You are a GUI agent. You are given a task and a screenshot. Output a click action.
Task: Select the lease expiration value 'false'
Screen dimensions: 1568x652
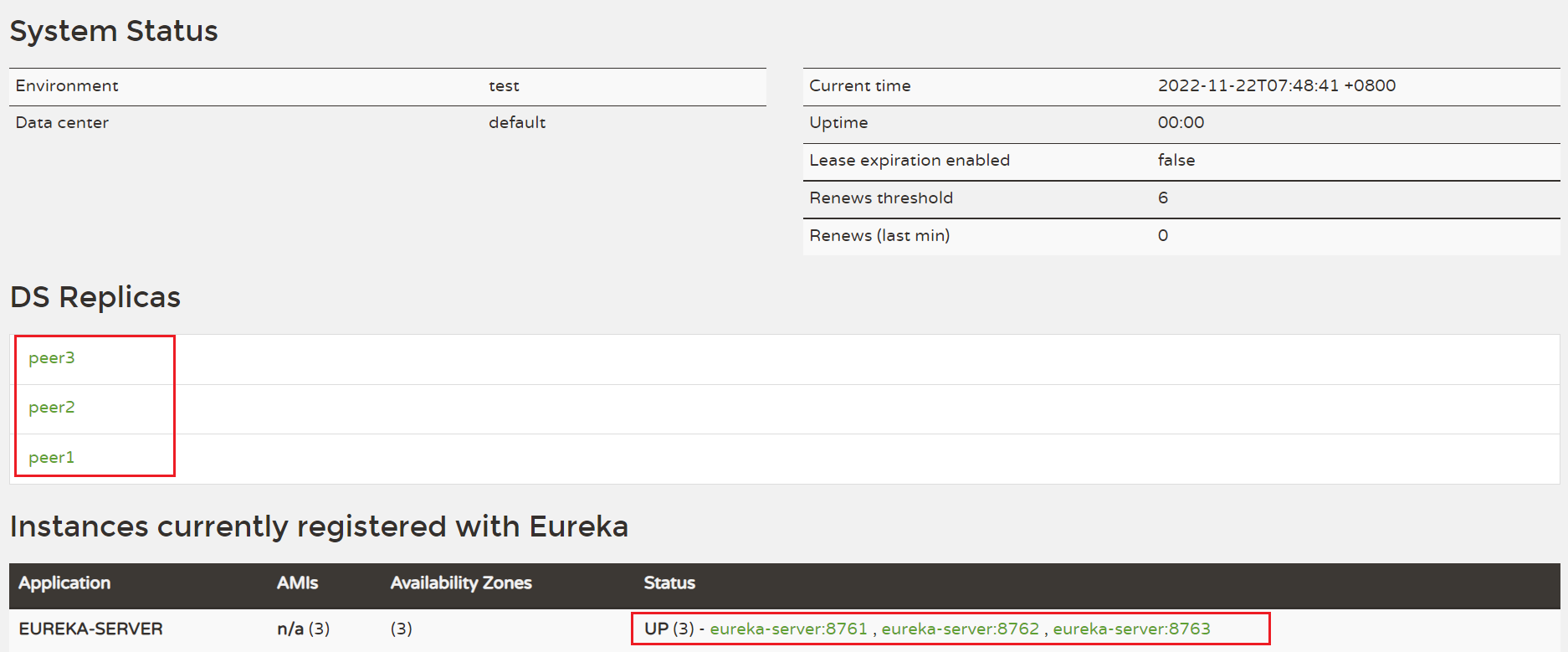click(x=1176, y=160)
